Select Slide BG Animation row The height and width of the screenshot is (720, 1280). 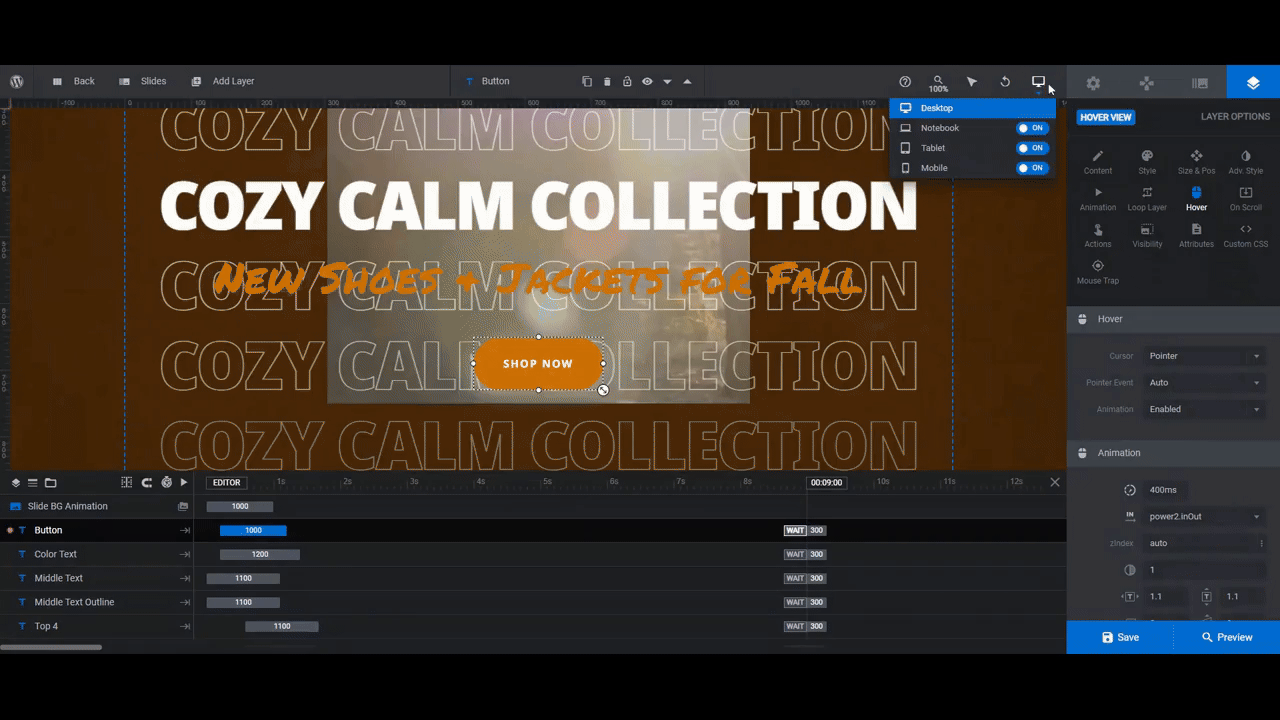(97, 506)
